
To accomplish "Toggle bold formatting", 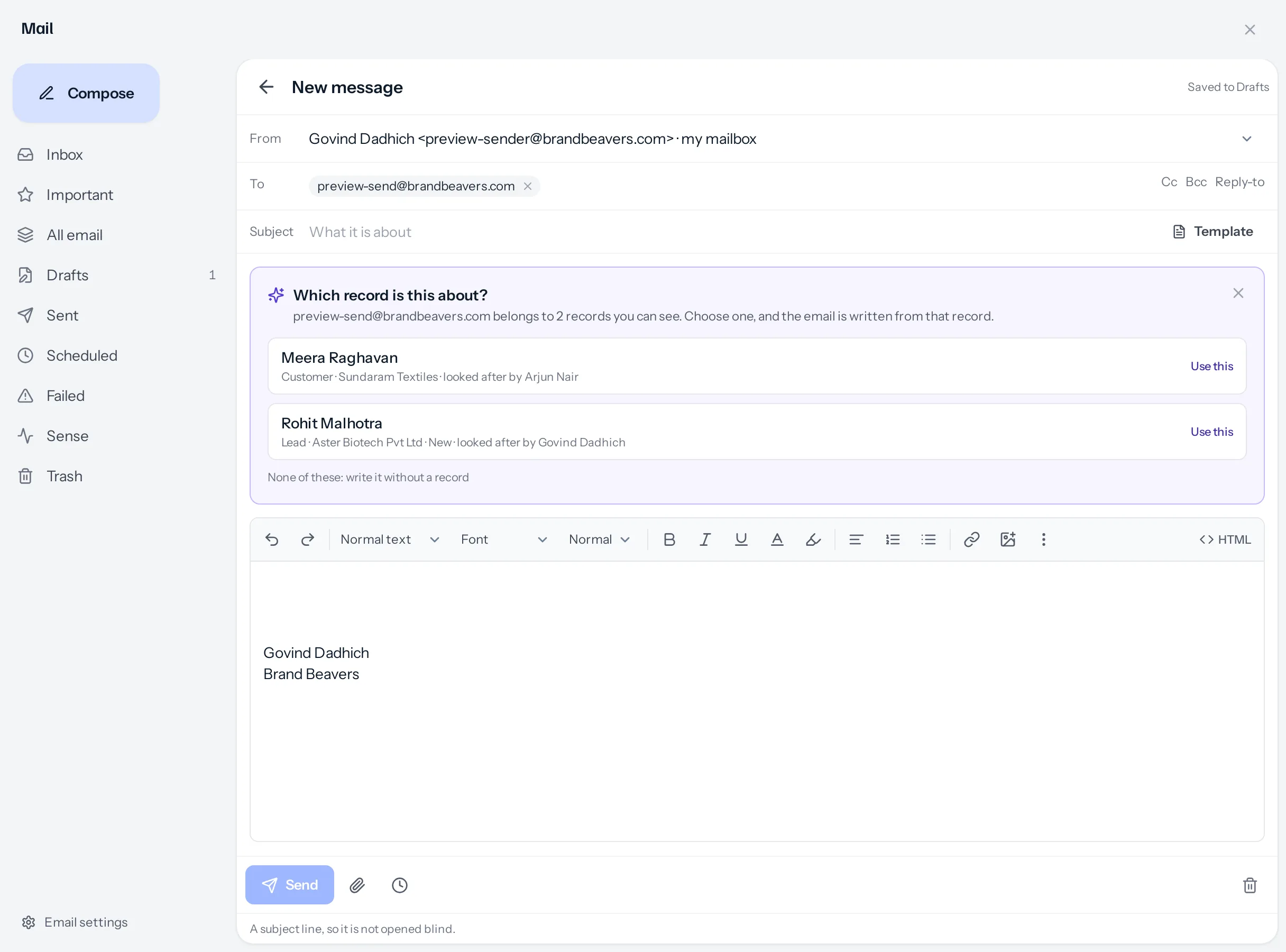I will [669, 539].
